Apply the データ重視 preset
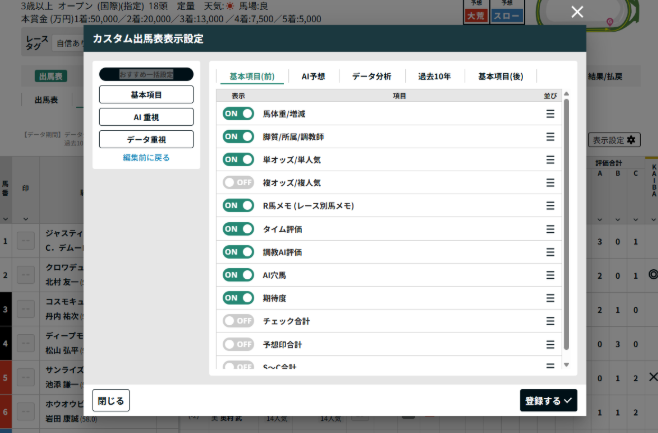 146,139
